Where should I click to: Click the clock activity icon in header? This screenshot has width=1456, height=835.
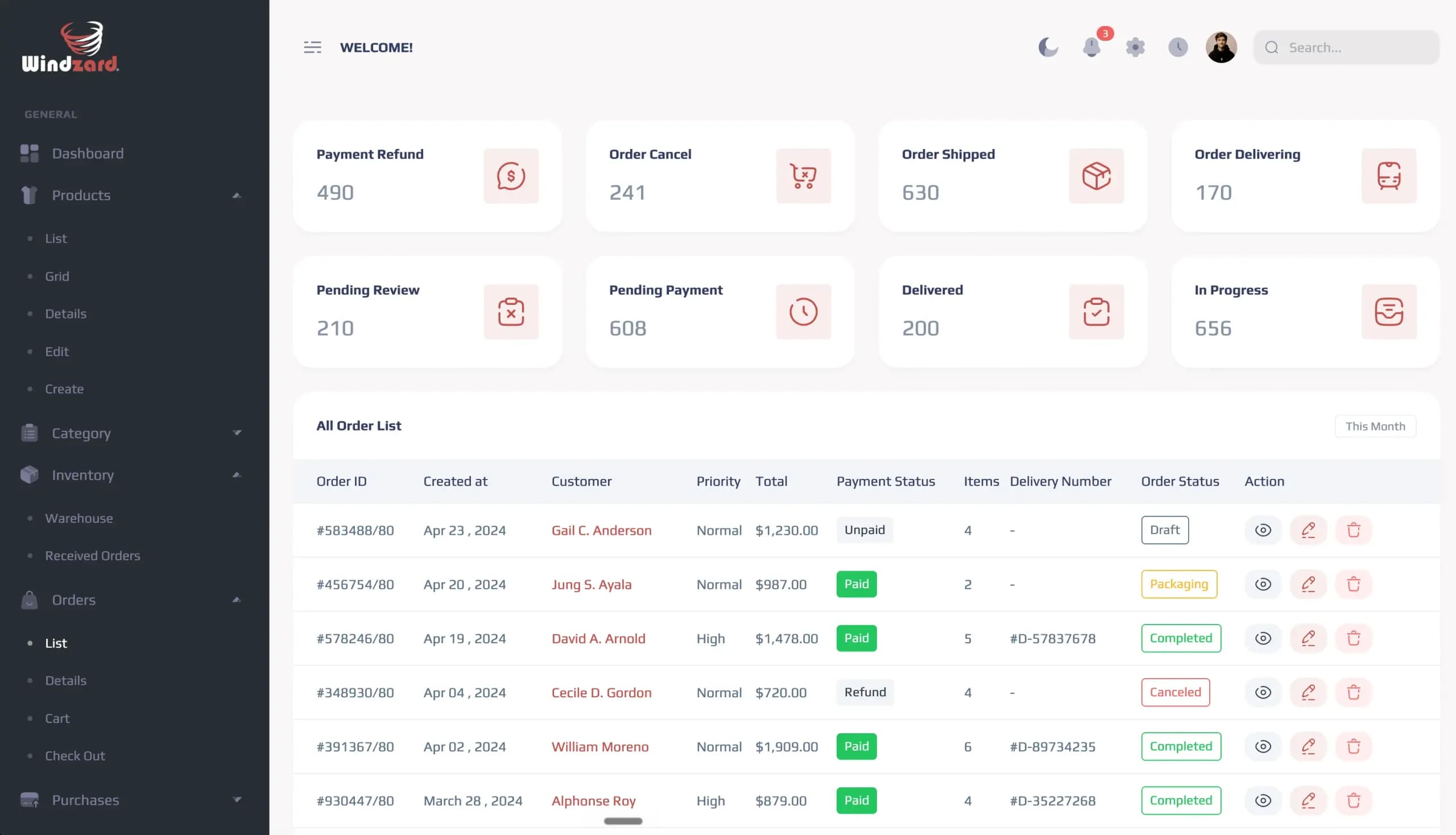[1178, 47]
